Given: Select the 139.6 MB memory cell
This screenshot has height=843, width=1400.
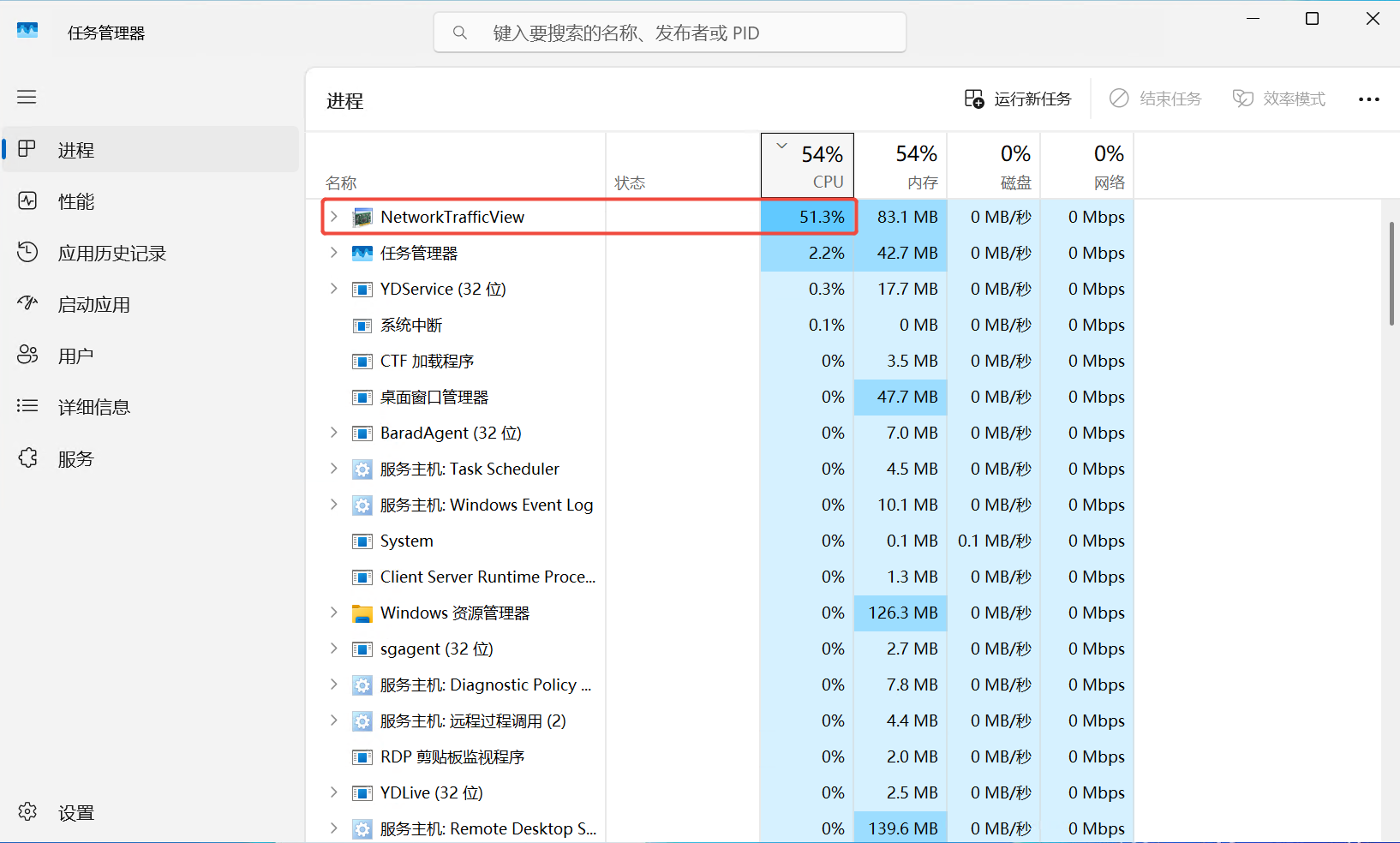Looking at the screenshot, I should (x=900, y=828).
